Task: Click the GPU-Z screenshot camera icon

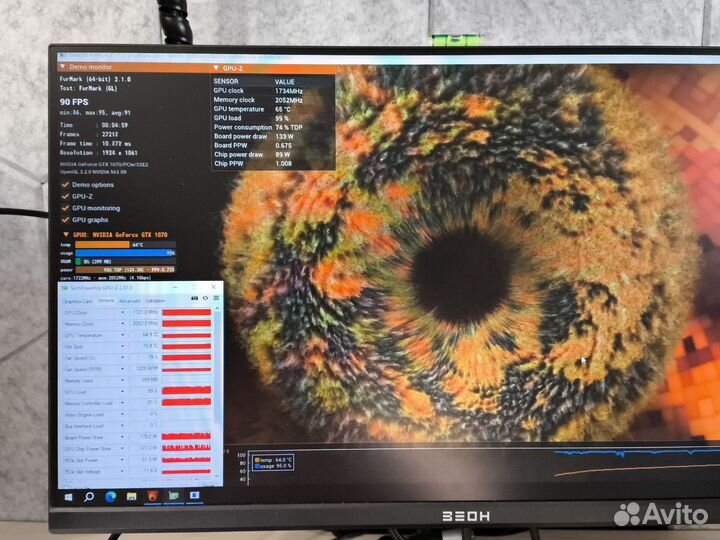Action: coord(193,300)
